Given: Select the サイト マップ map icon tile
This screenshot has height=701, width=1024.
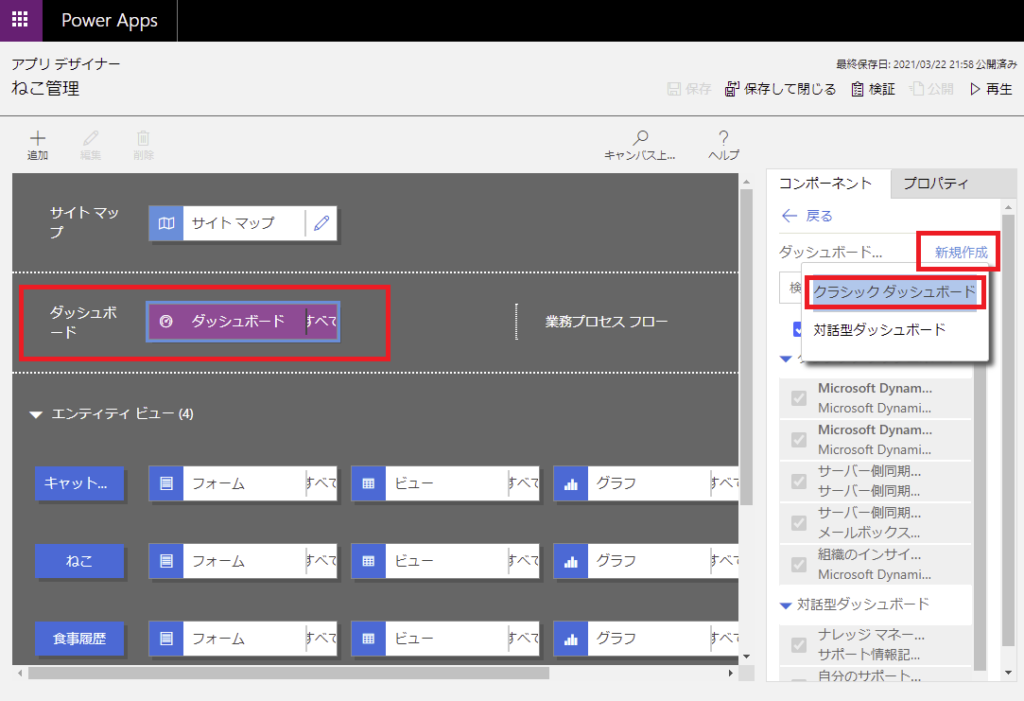Looking at the screenshot, I should [x=167, y=223].
